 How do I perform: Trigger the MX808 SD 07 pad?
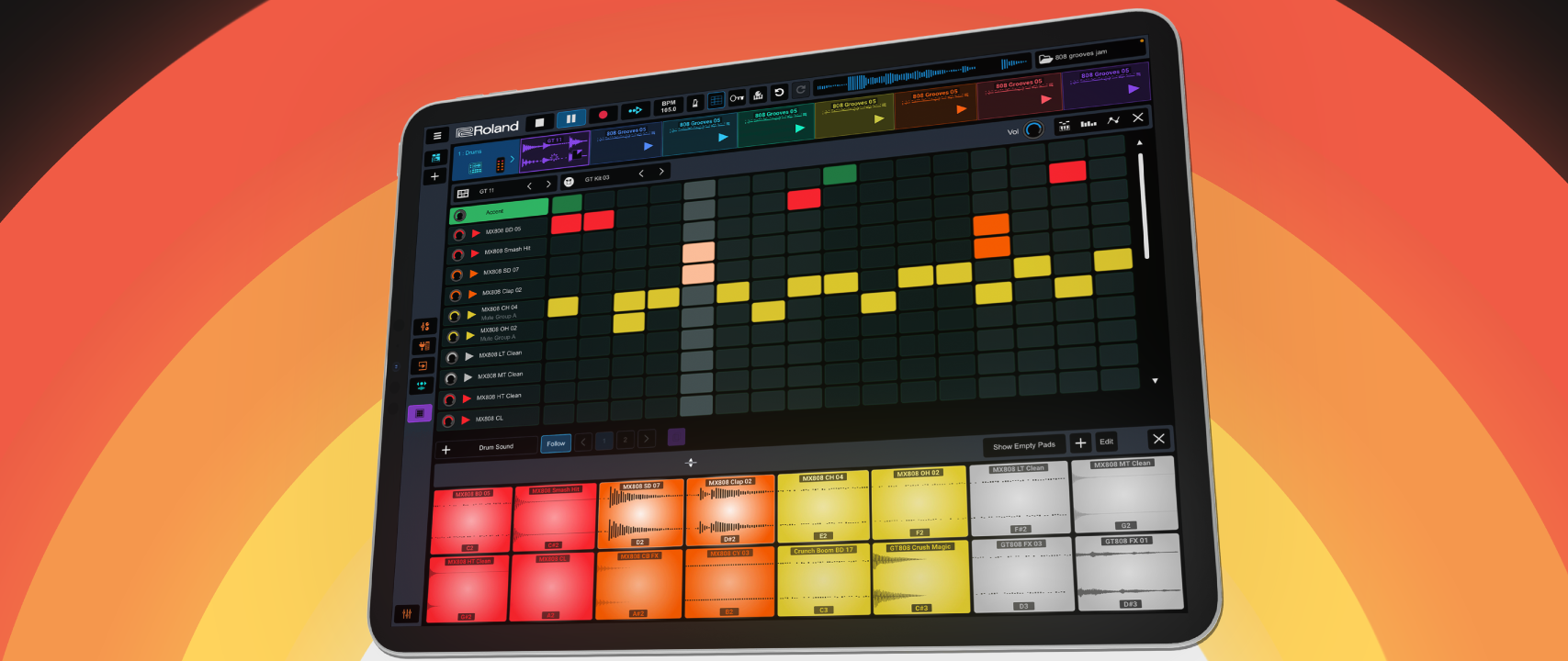click(x=641, y=513)
